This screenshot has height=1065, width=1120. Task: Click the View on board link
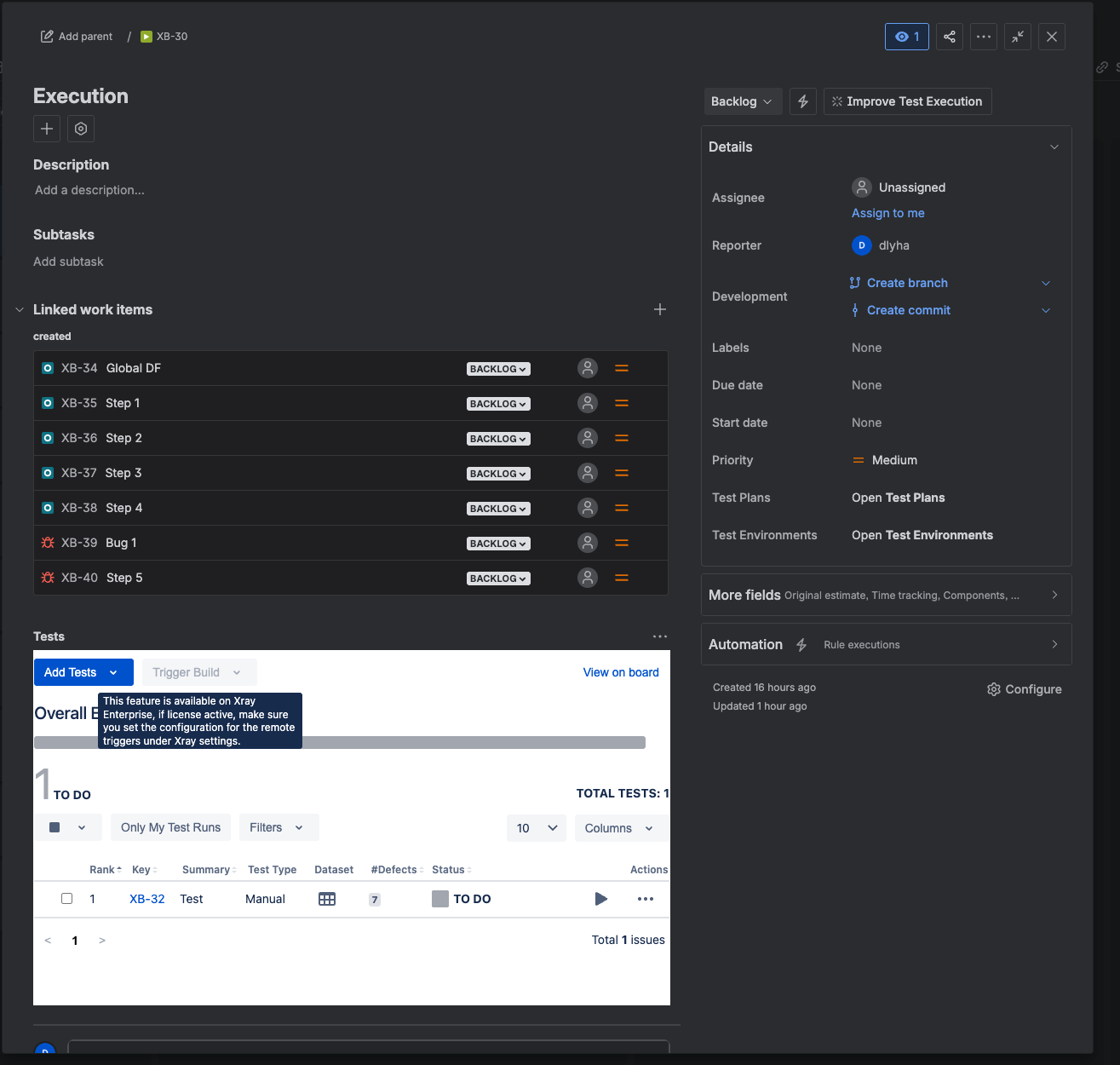(621, 672)
